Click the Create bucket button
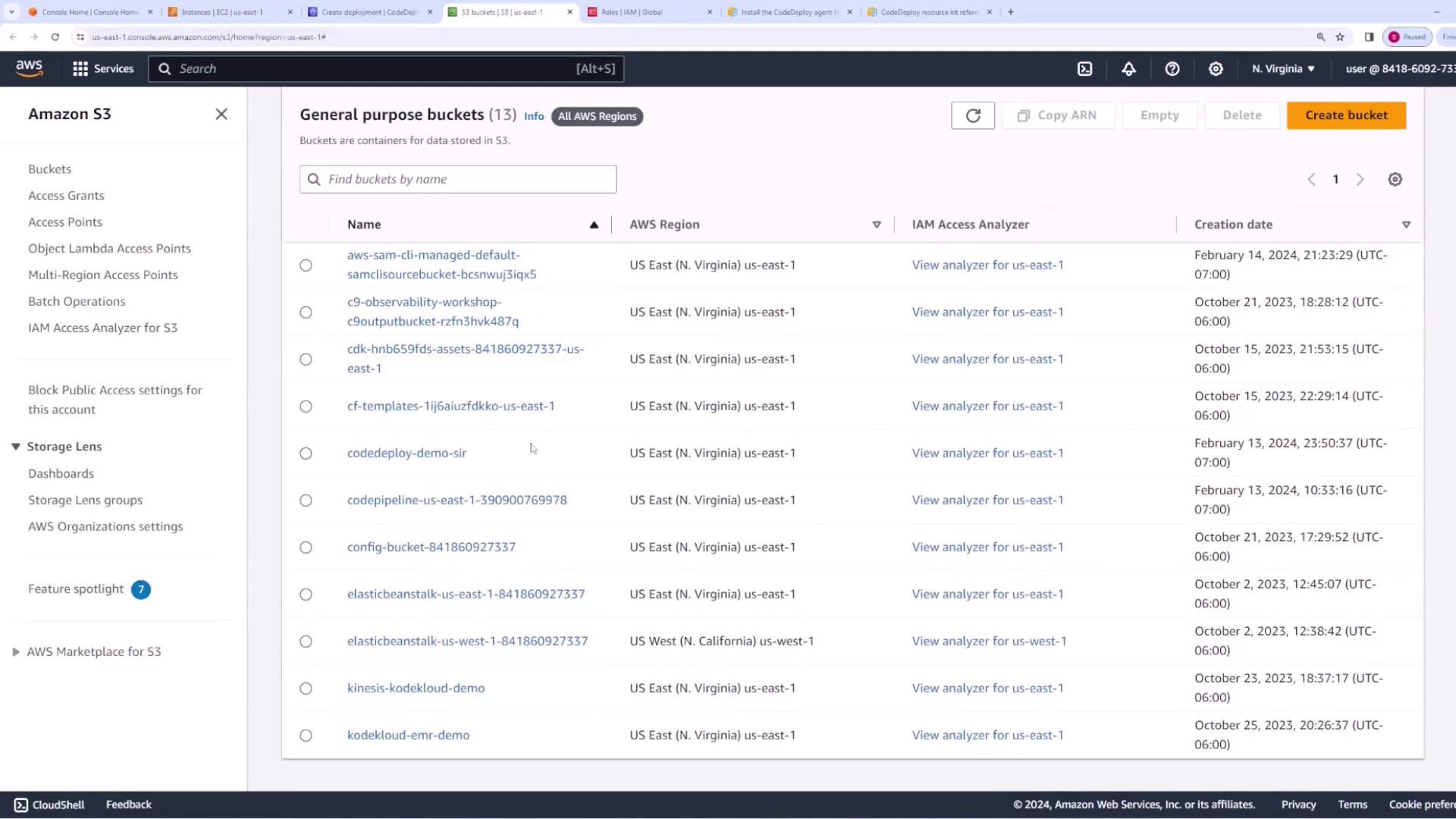The width and height of the screenshot is (1456, 819). (1346, 115)
